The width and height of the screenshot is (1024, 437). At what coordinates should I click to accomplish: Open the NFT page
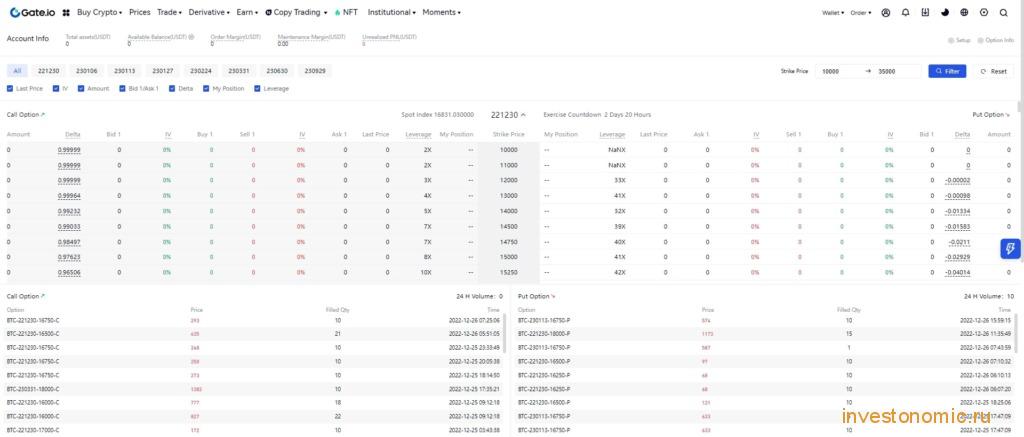click(x=351, y=12)
